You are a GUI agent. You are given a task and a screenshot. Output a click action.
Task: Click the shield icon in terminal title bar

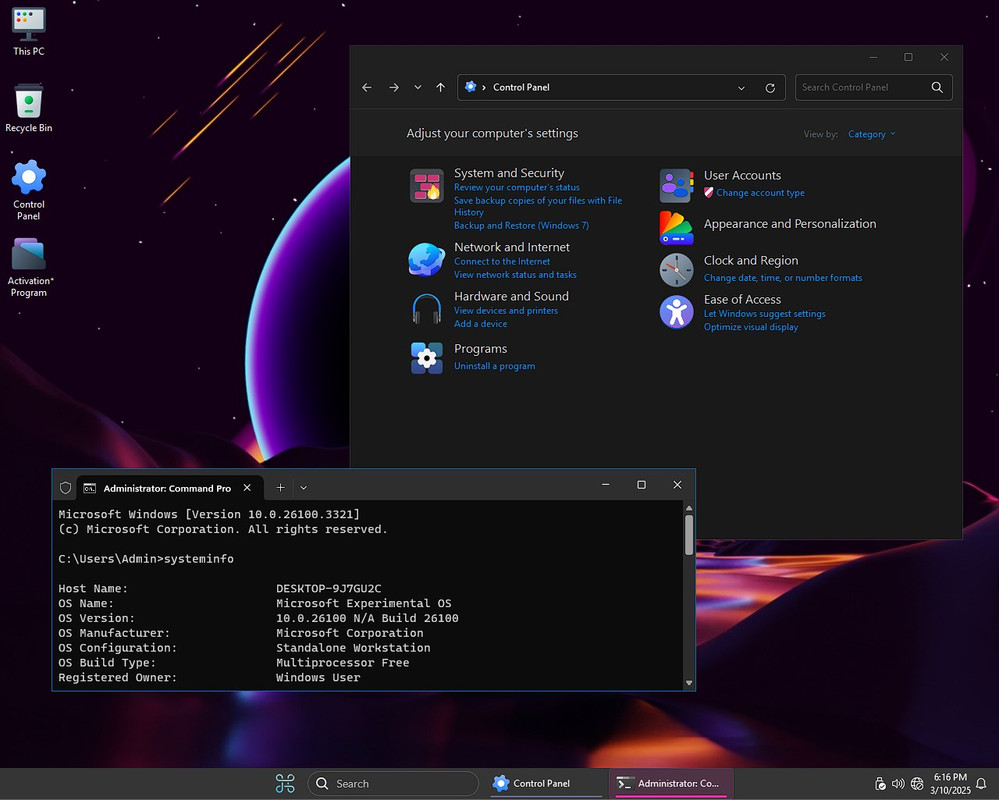click(65, 488)
